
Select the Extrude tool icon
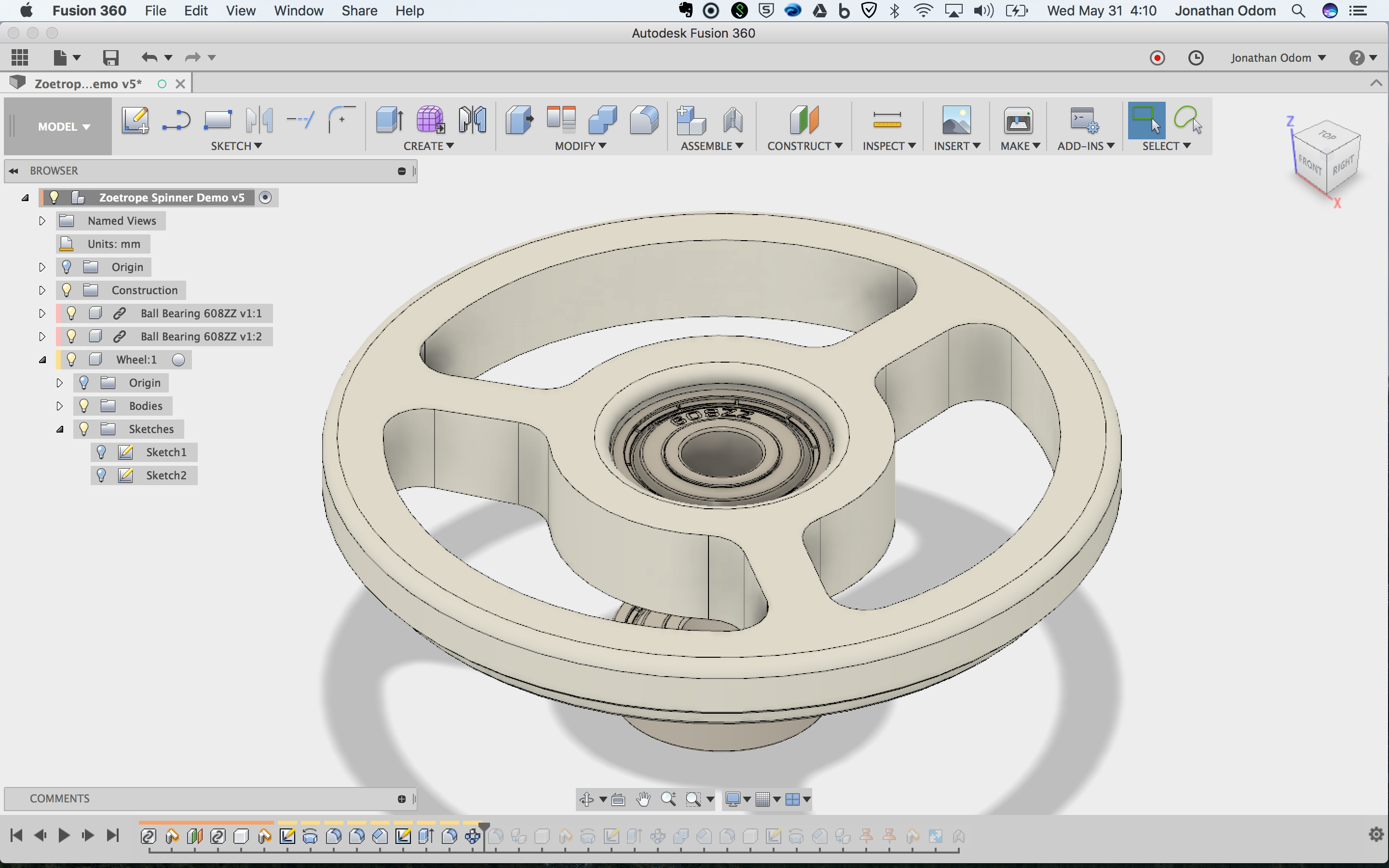click(x=389, y=120)
